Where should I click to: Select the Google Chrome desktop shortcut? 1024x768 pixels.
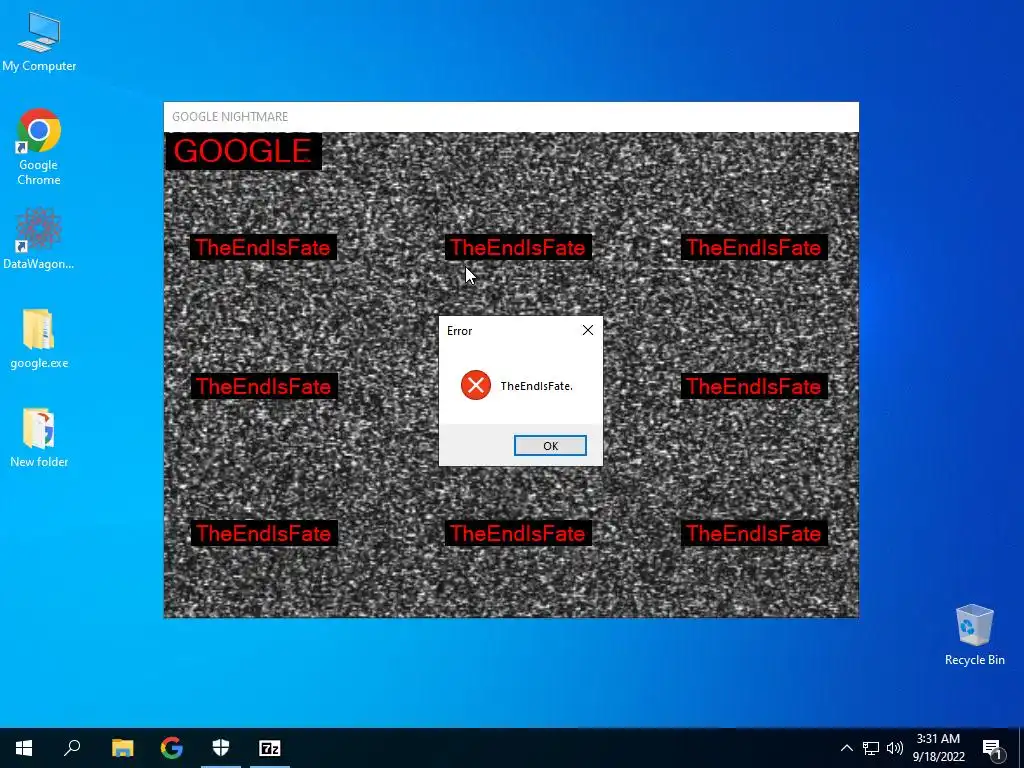[x=39, y=147]
